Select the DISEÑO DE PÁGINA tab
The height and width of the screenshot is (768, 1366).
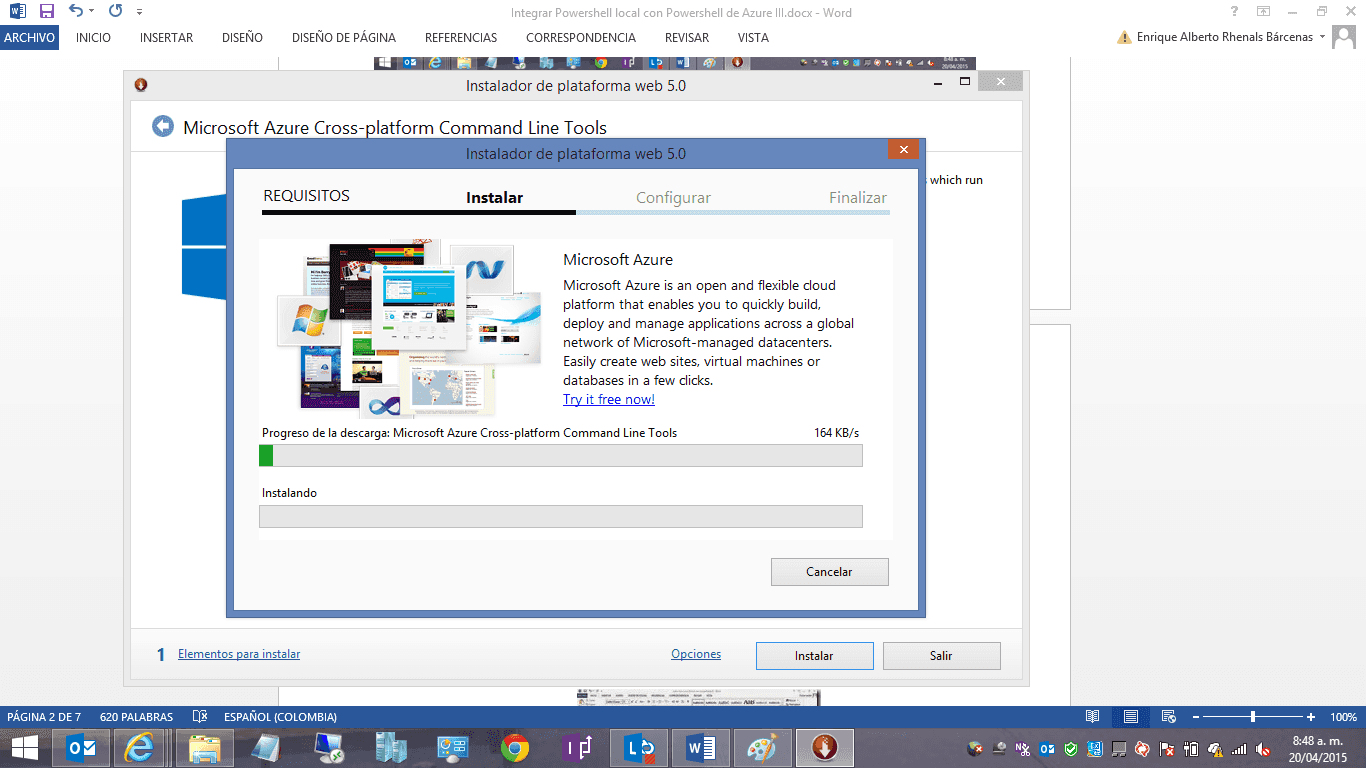pyautogui.click(x=343, y=37)
